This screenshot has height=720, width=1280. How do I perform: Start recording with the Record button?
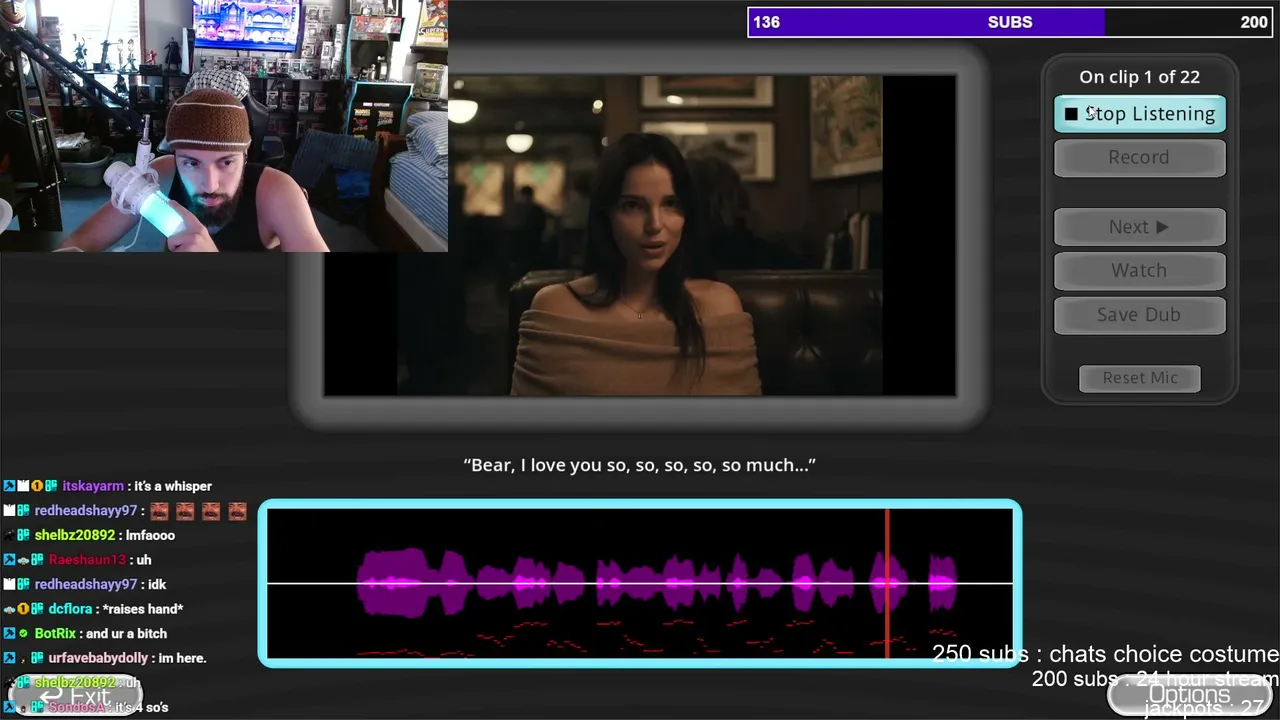[x=1139, y=157]
